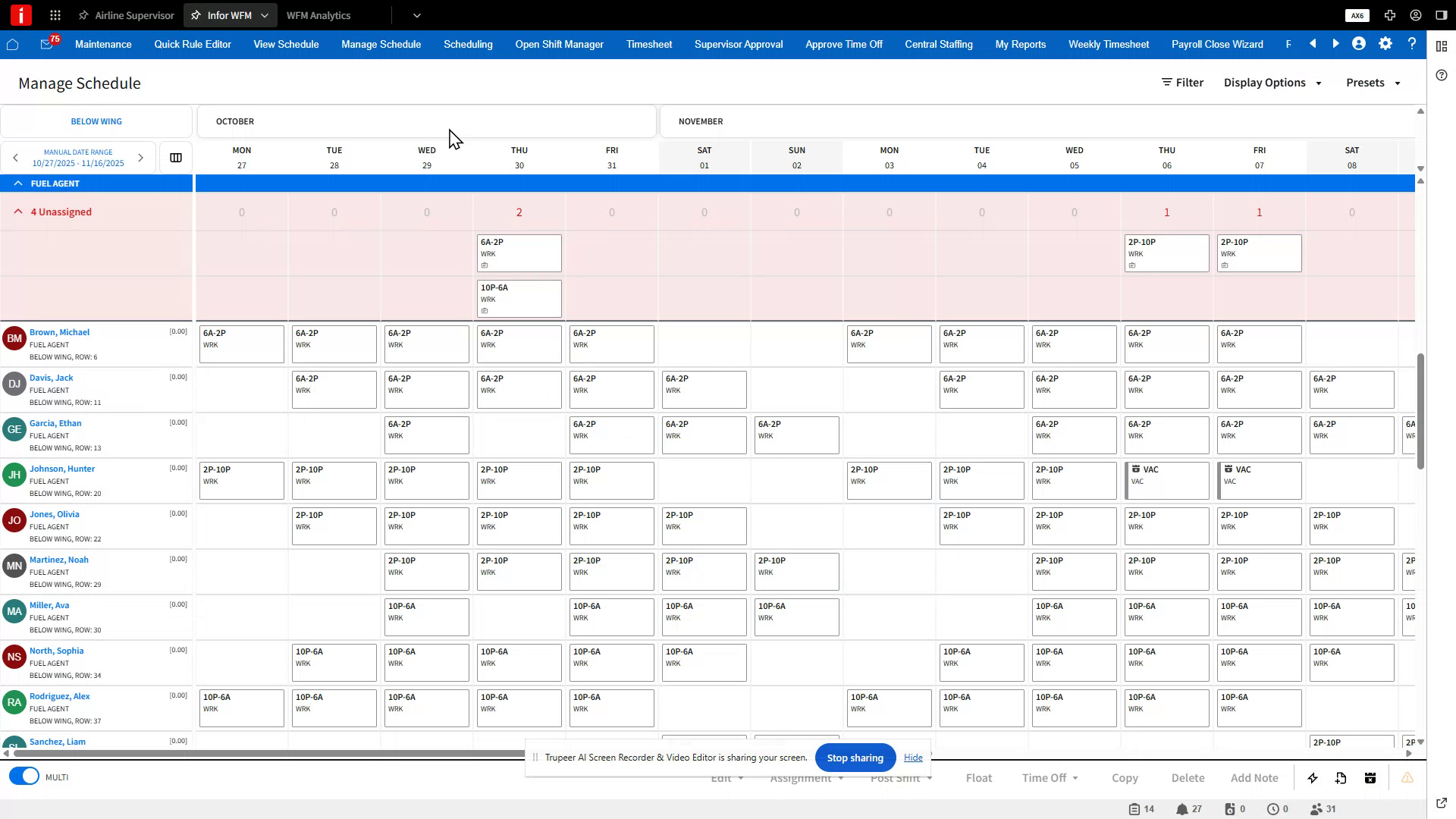Select the calendar delete icon in bottom toolbar
1456x819 pixels.
(1370, 777)
